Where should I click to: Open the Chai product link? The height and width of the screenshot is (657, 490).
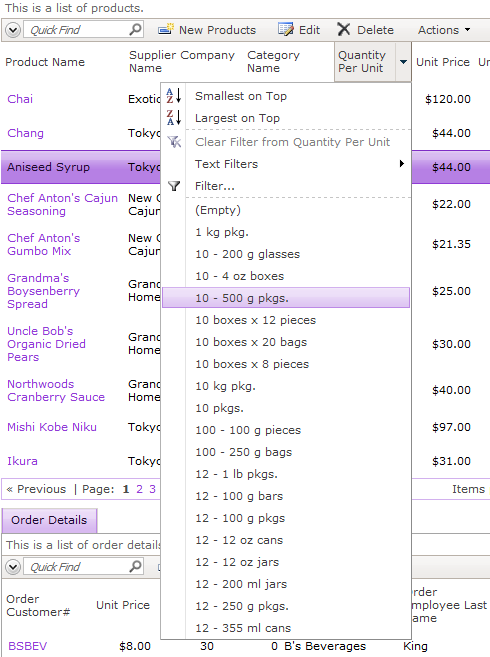(20, 99)
